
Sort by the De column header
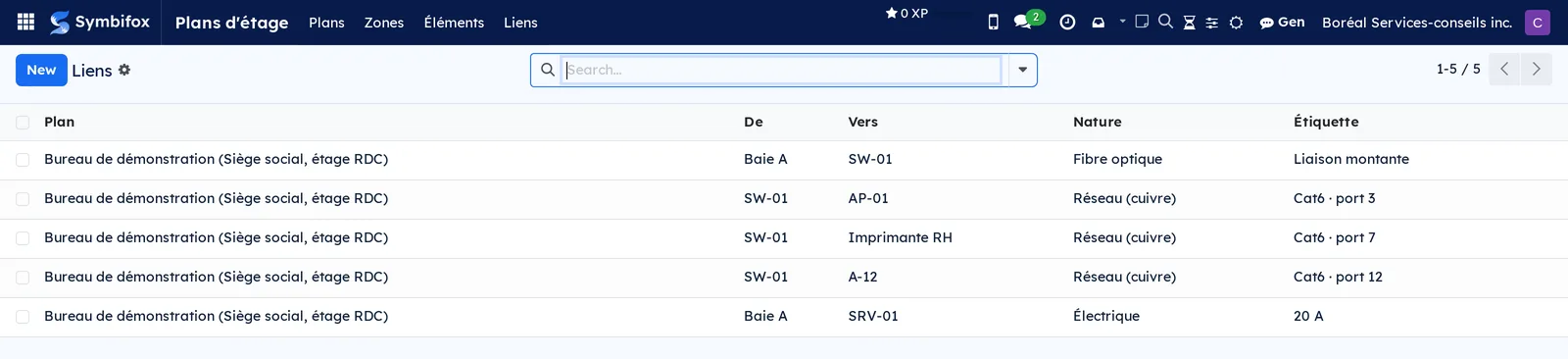(754, 122)
